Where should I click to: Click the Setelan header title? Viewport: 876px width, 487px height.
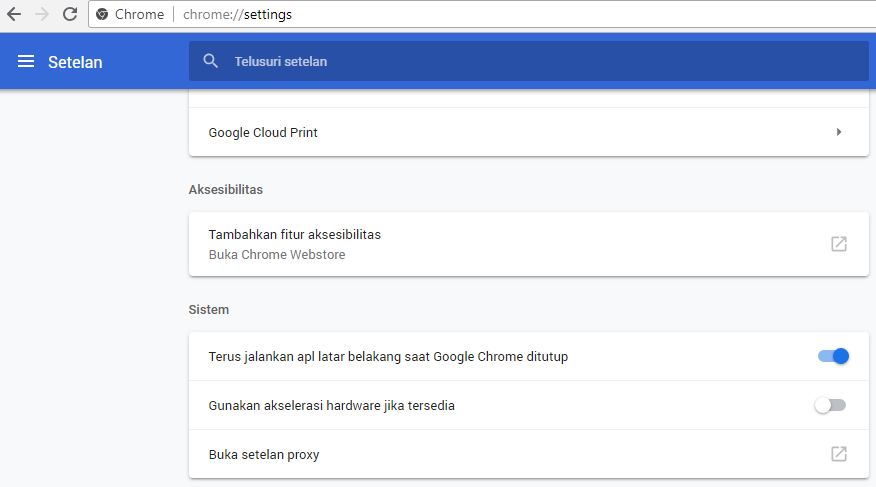coord(75,62)
